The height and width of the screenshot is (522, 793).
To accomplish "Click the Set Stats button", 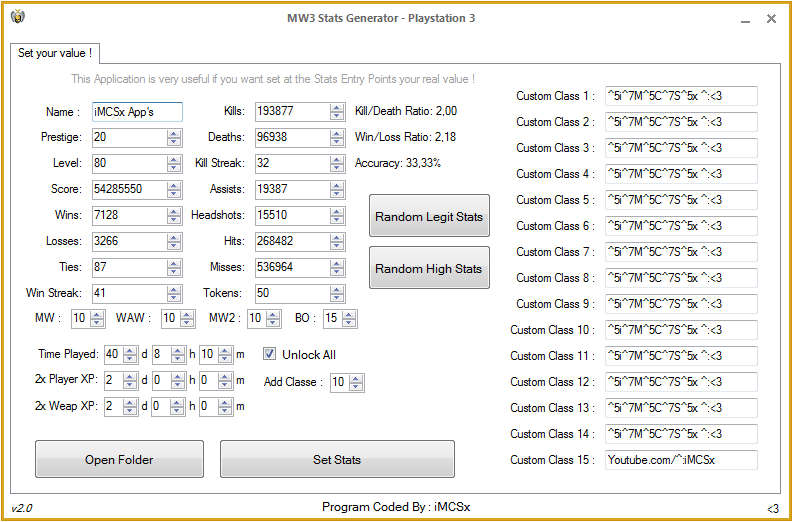I will pos(337,459).
